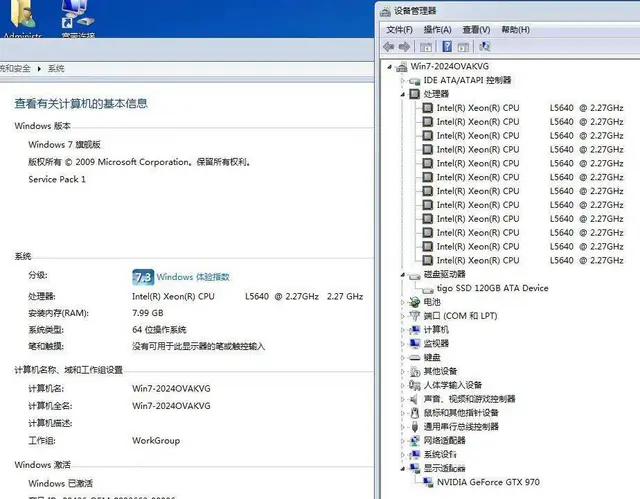The image size is (640, 499).
Task: Click the breadcrumb arrow before 系统
Action: coord(39,69)
